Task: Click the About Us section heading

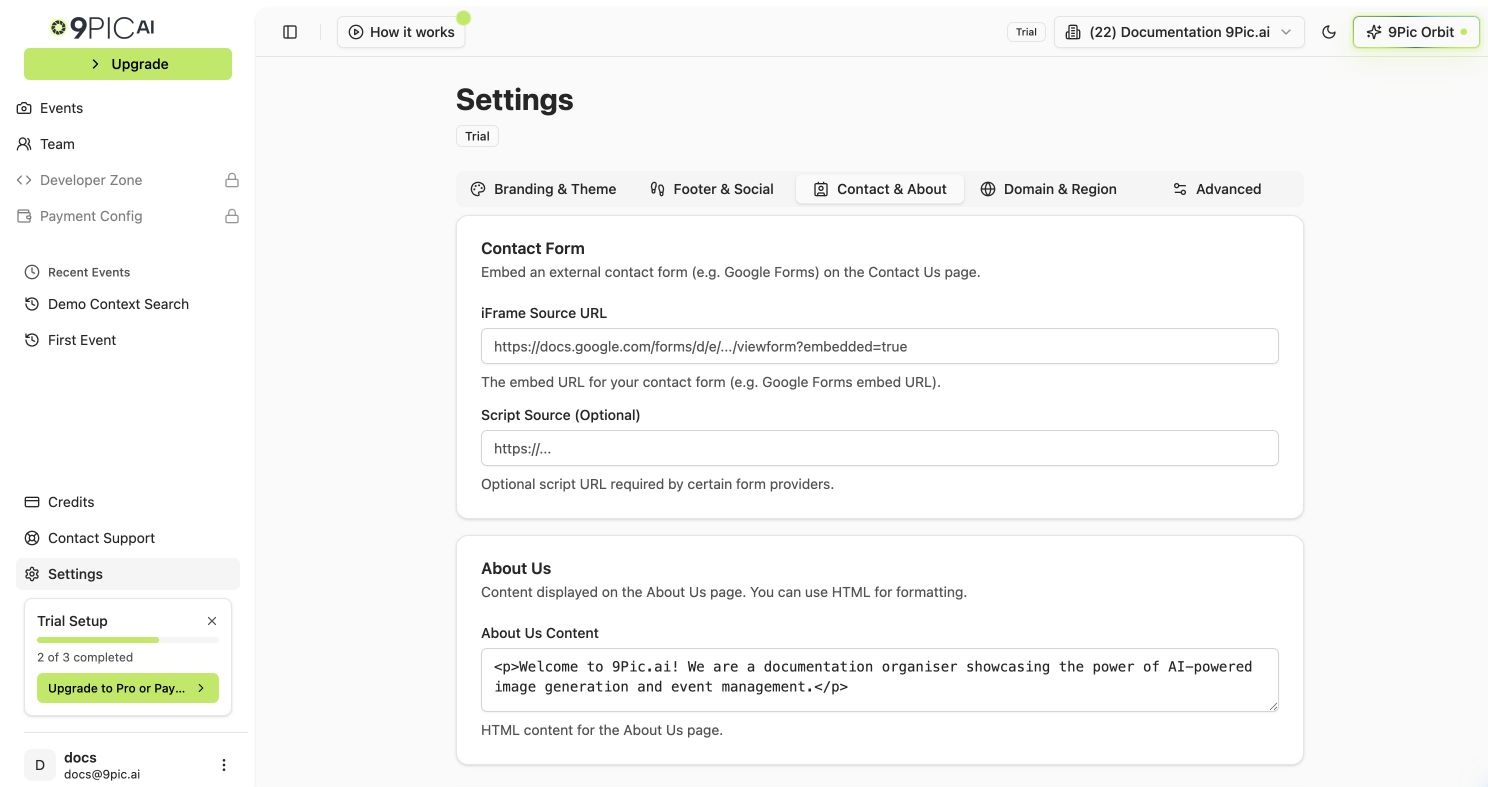Action: point(516,568)
